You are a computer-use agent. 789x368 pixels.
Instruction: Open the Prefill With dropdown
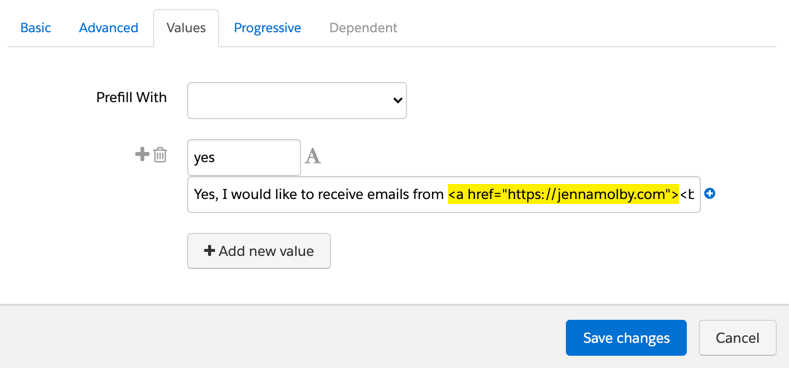297,101
